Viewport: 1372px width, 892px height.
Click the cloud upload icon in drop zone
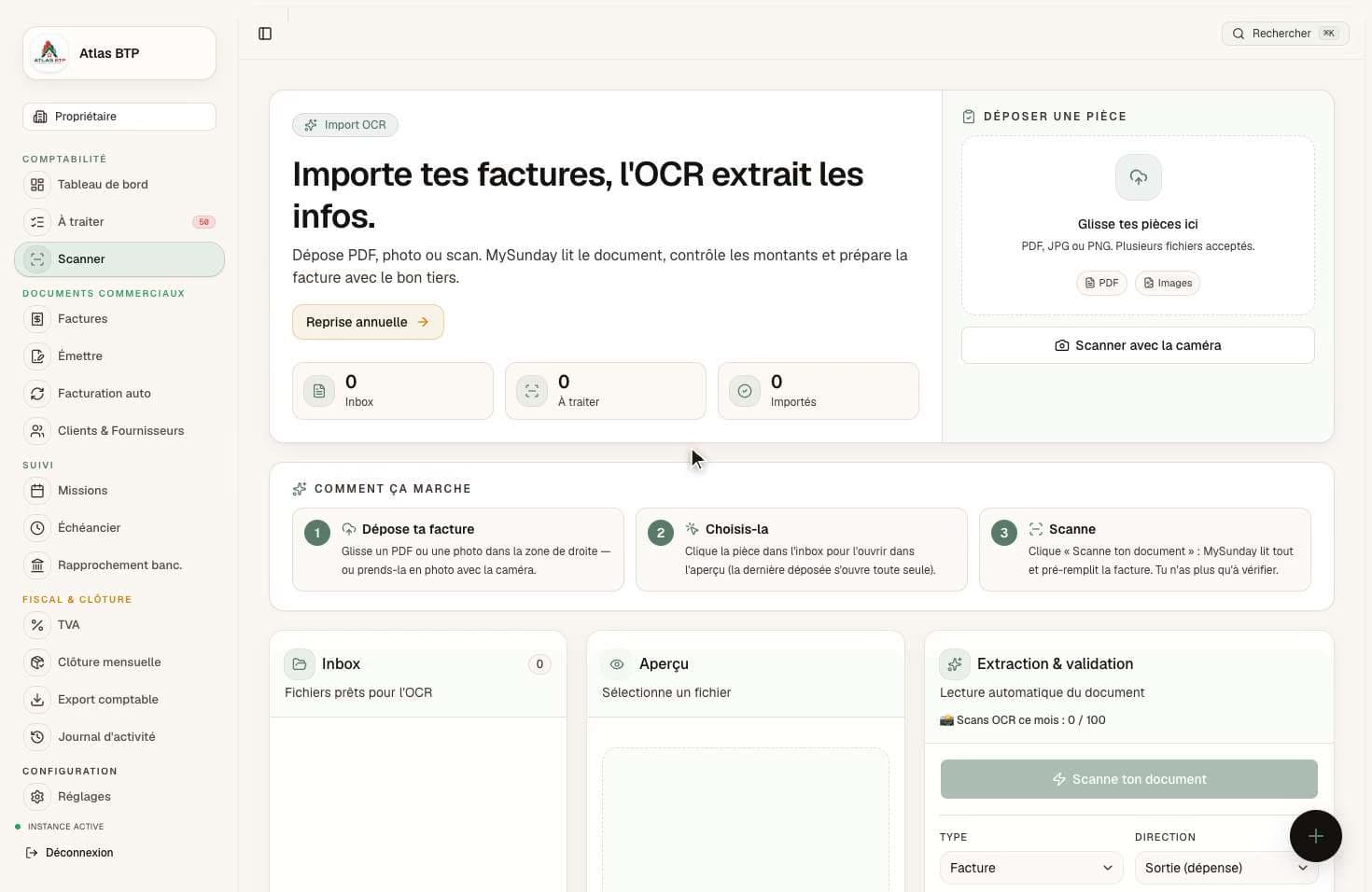[x=1139, y=177]
